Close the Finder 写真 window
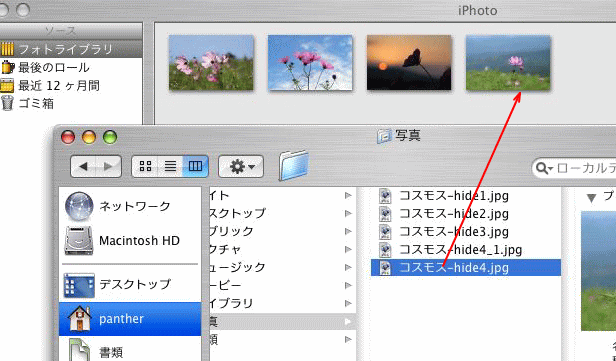 68,137
